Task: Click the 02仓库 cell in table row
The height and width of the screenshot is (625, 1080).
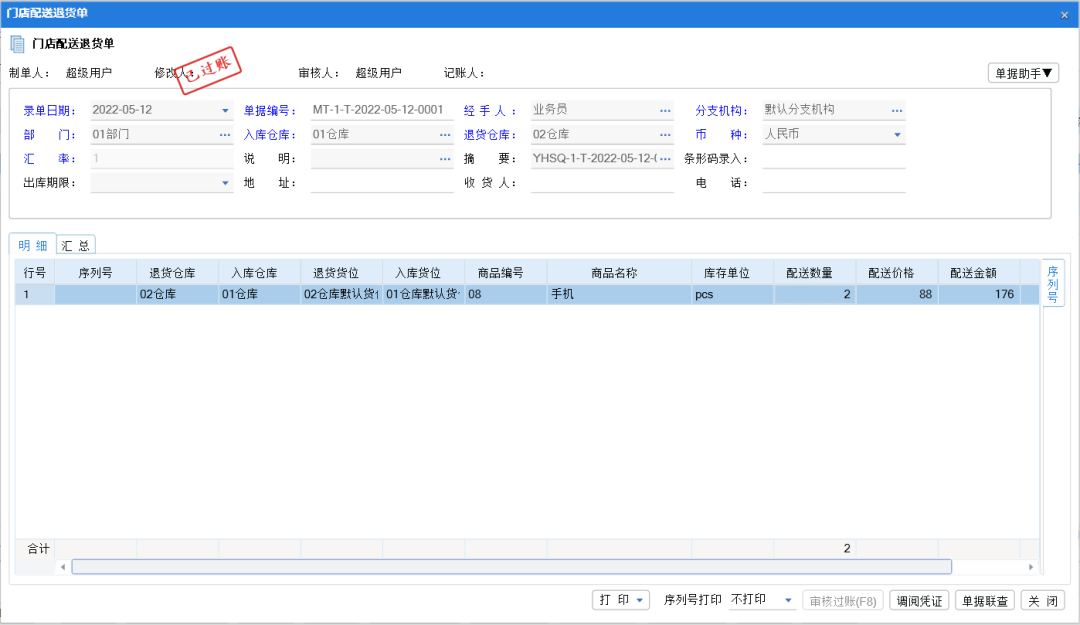Action: click(x=178, y=294)
